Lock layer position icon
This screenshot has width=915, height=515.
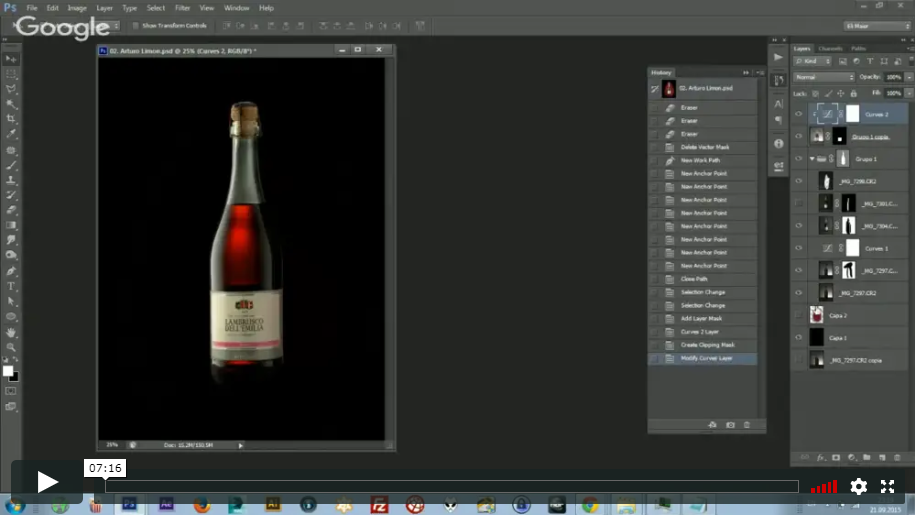pyautogui.click(x=841, y=93)
